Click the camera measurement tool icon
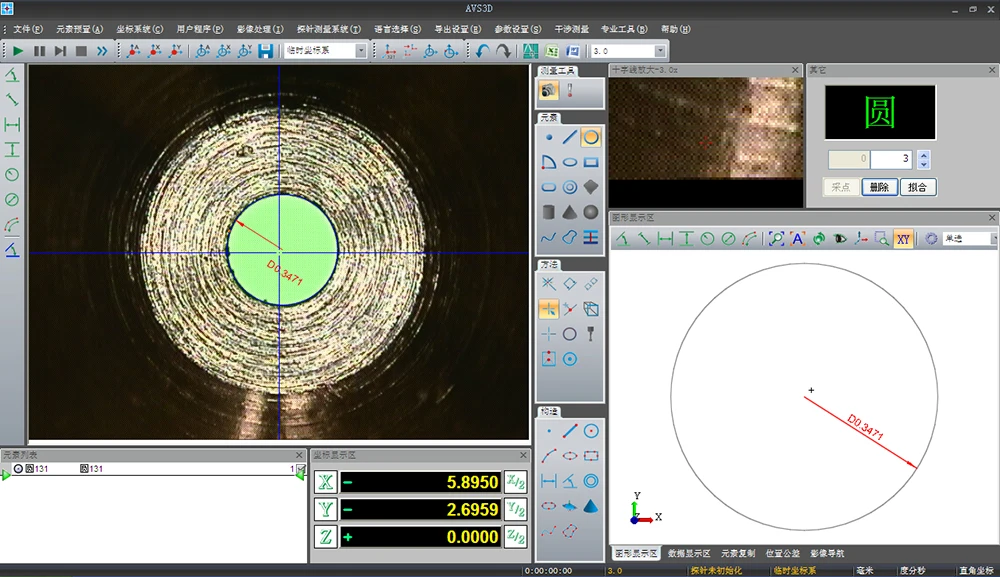Screen dimensions: 1000x577 pyautogui.click(x=549, y=91)
